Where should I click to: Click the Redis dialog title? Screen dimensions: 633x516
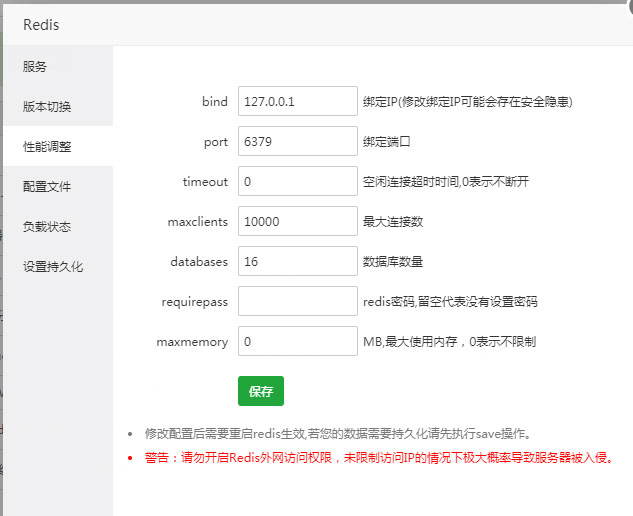[x=41, y=22]
